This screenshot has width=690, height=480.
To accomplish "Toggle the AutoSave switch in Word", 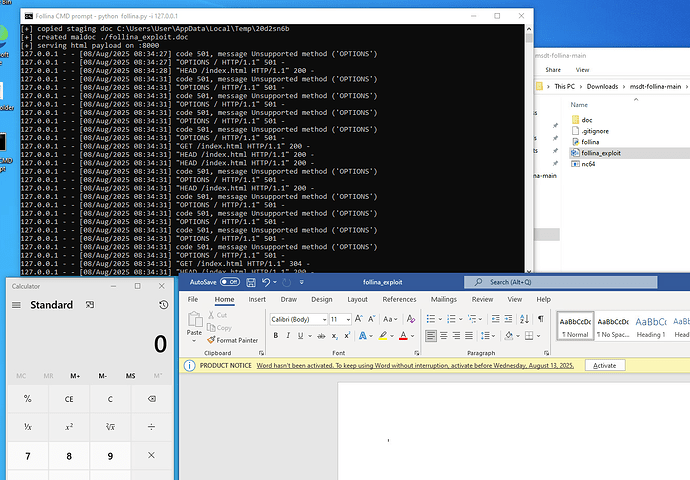I will (x=230, y=283).
